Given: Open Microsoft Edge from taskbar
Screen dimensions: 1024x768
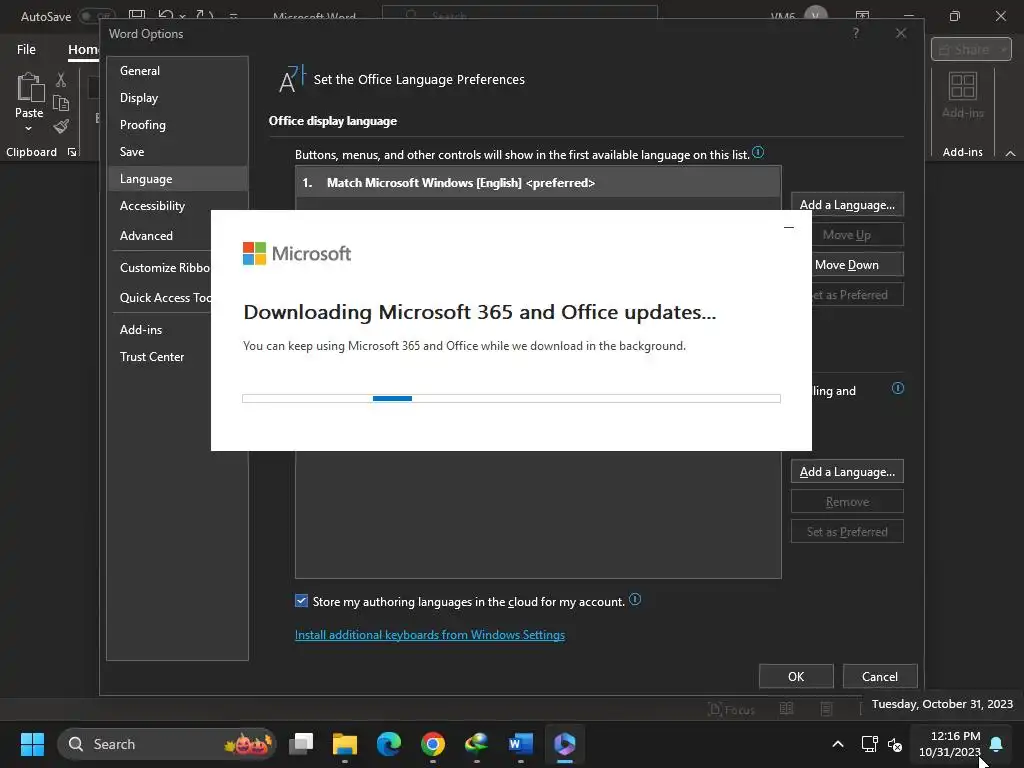Looking at the screenshot, I should point(389,744).
